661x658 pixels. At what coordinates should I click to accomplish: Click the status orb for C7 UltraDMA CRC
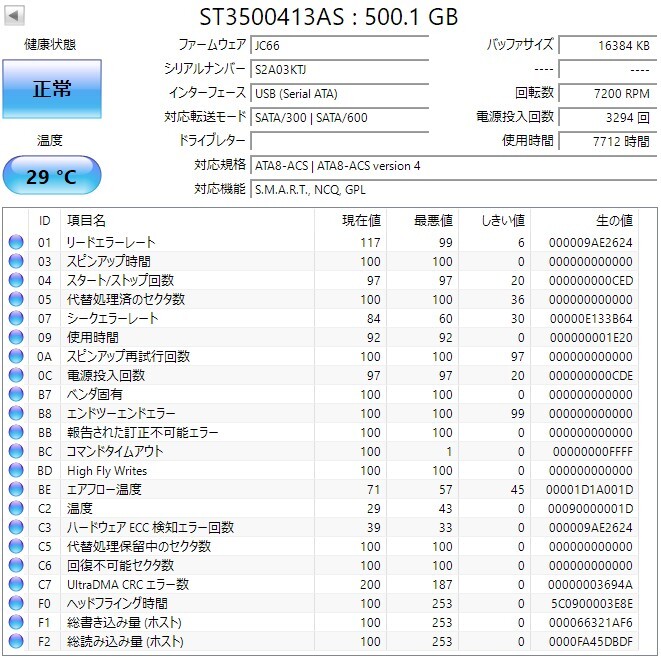pos(16,584)
